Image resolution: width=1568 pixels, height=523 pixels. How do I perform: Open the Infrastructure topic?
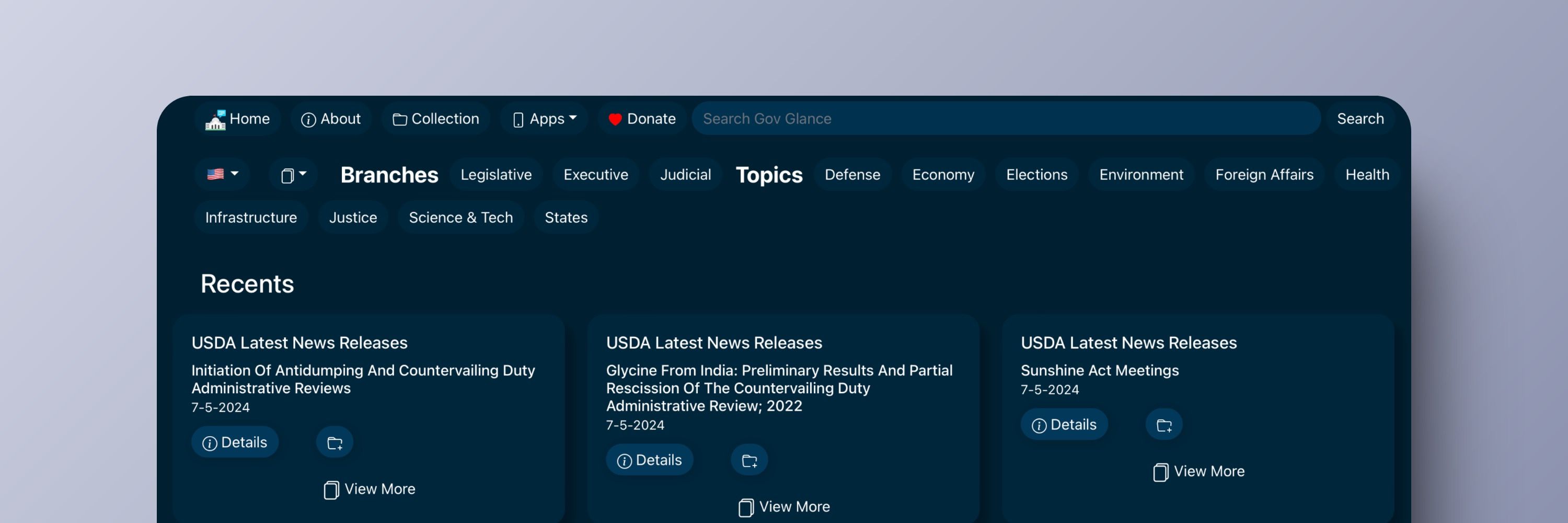tap(251, 218)
